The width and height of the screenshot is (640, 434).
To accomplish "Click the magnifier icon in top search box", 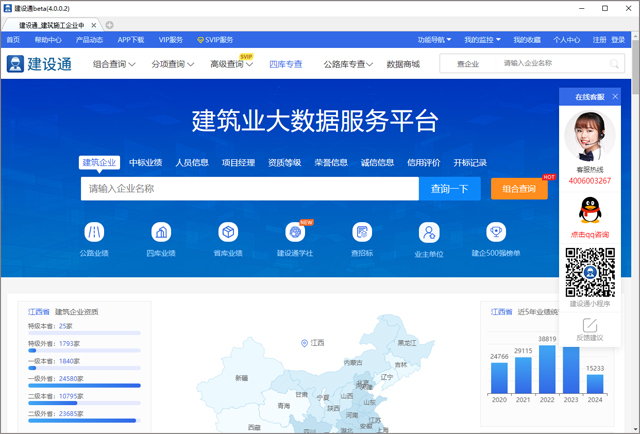I will [x=614, y=64].
